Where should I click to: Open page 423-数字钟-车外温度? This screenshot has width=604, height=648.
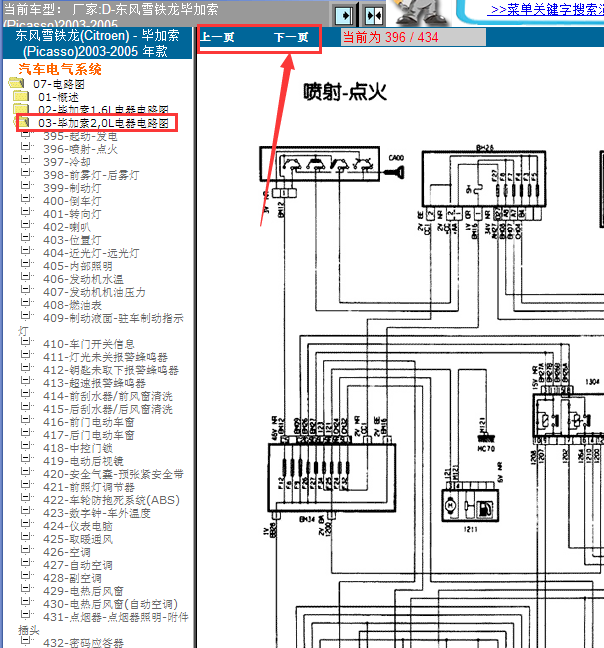click(x=97, y=513)
